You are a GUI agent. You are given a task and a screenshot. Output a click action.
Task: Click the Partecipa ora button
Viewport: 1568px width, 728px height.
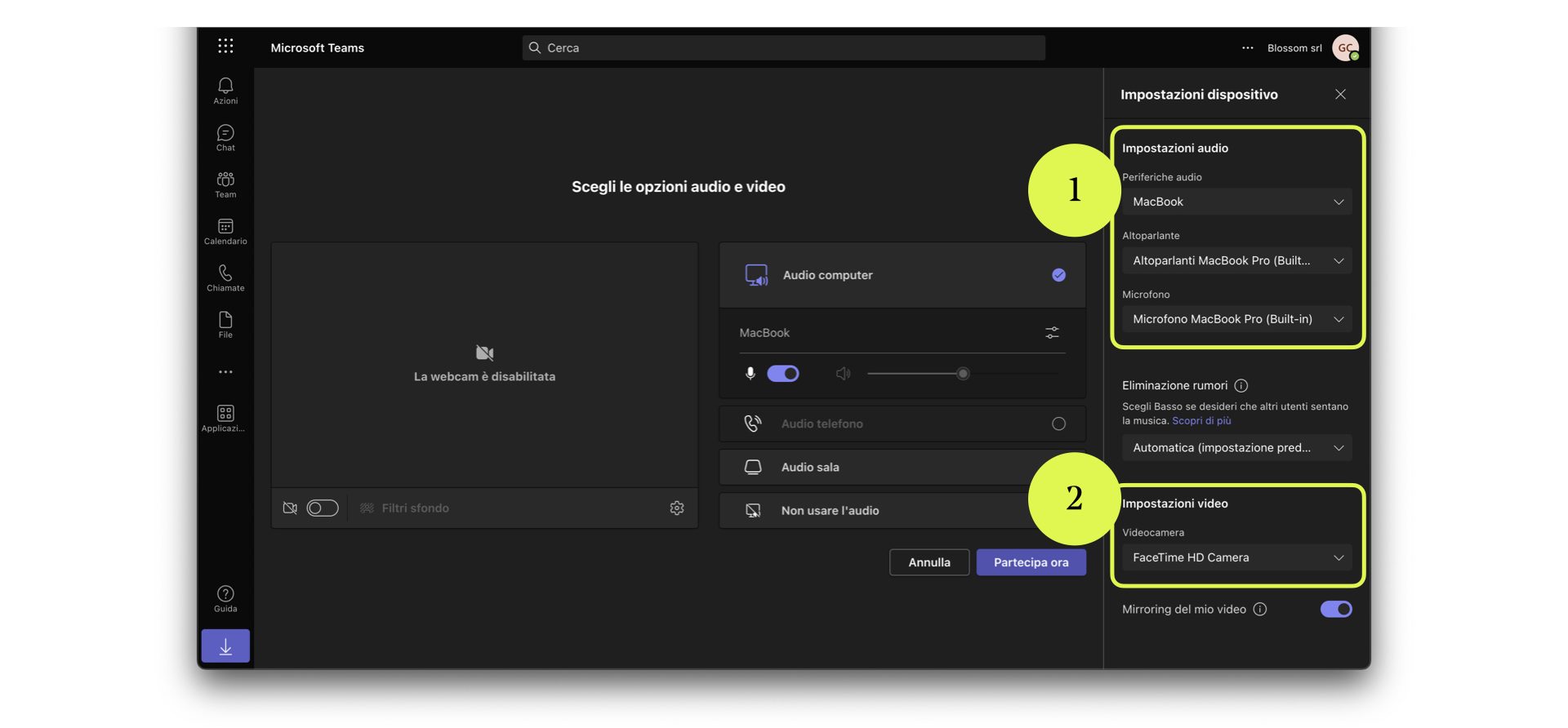[1031, 562]
